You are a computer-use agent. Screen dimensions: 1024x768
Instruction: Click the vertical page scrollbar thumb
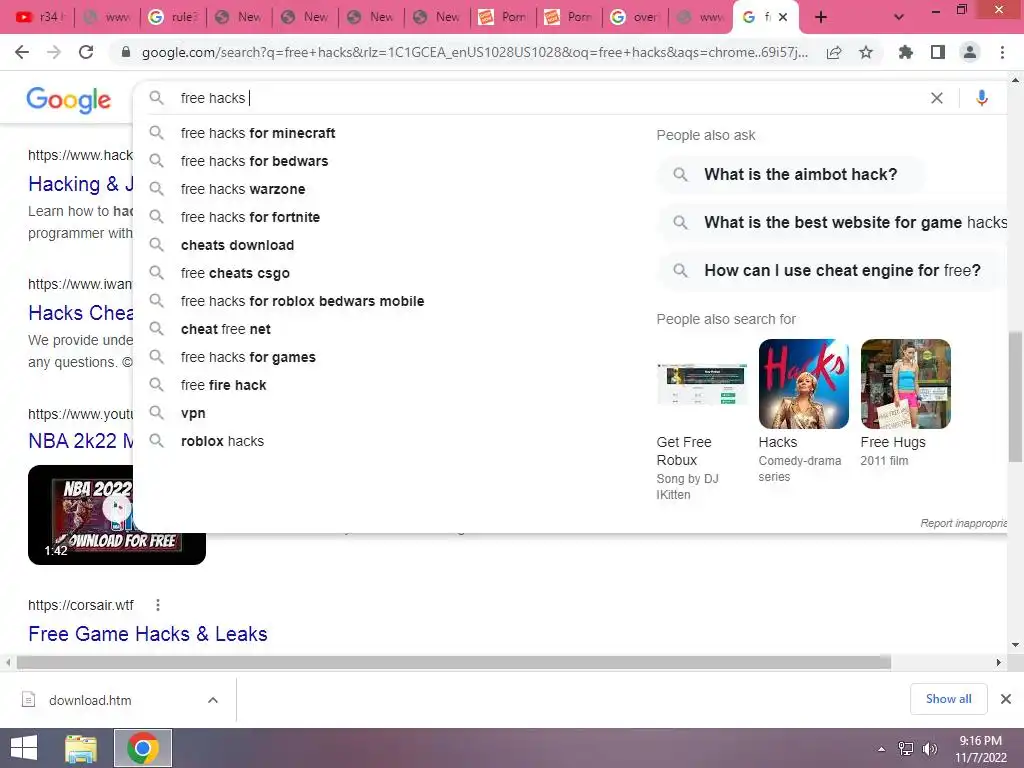click(x=1016, y=397)
